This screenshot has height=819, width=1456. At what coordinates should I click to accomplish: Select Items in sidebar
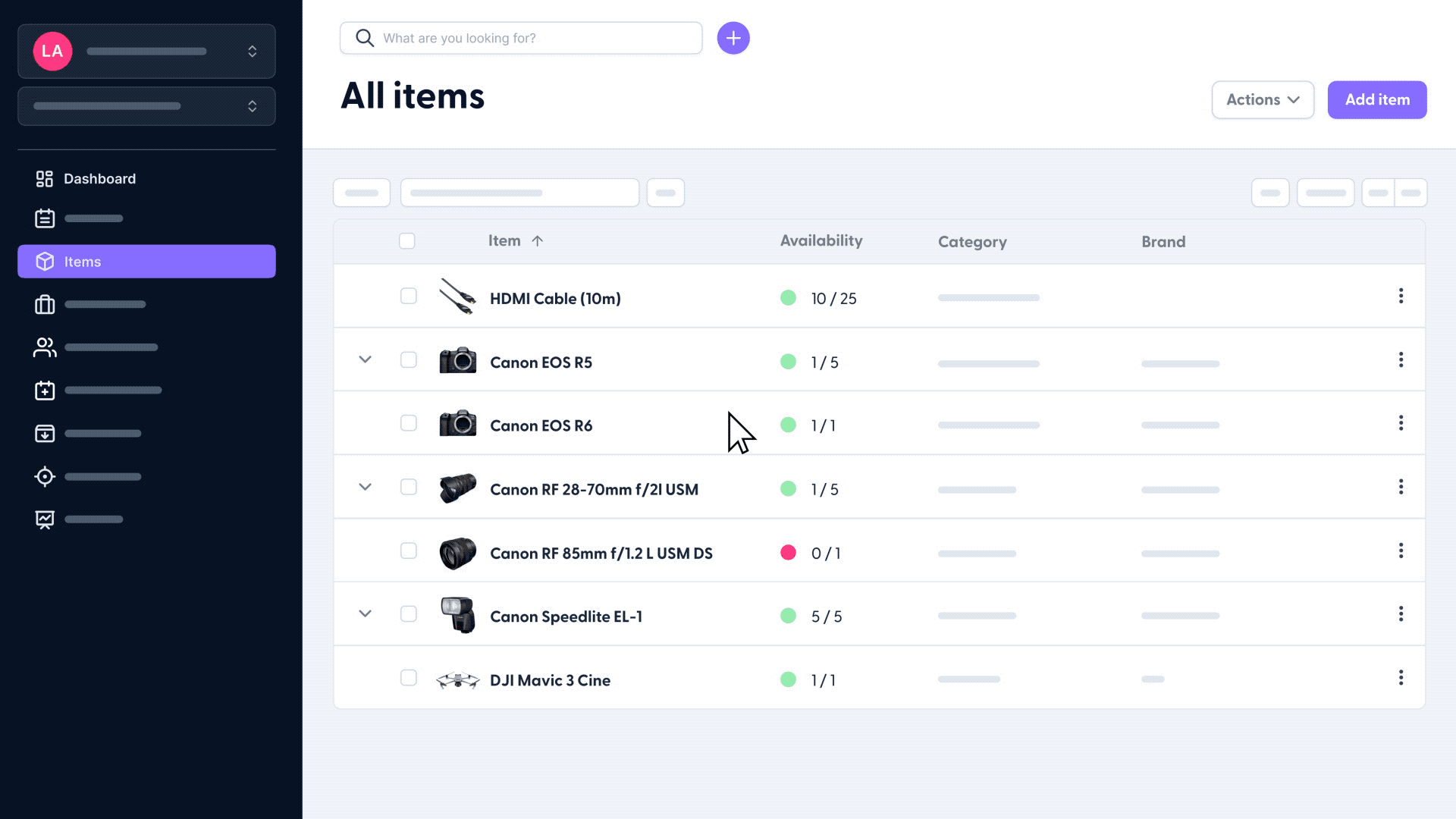[146, 262]
